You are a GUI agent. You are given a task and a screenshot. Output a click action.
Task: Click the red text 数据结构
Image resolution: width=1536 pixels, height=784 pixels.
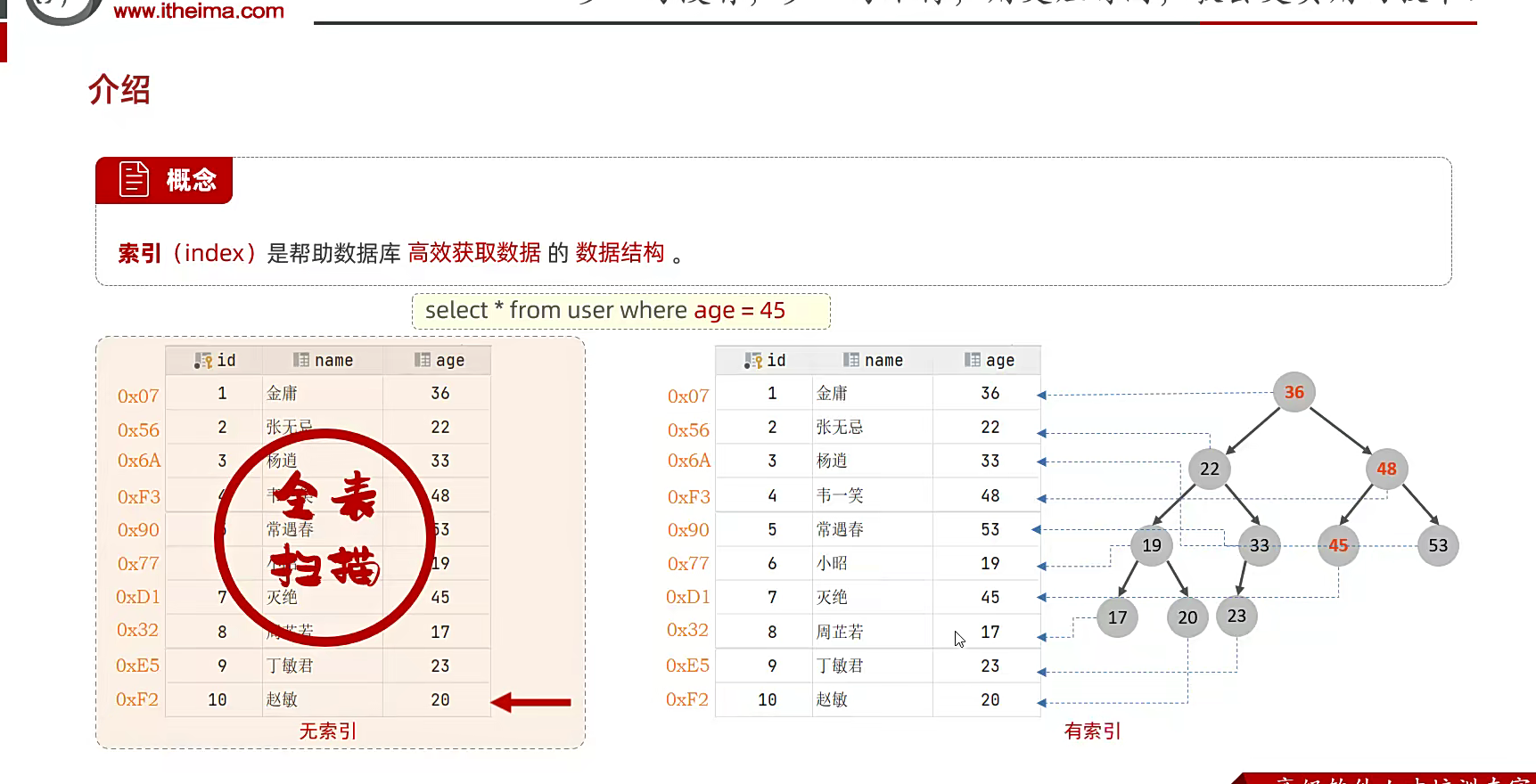[620, 253]
